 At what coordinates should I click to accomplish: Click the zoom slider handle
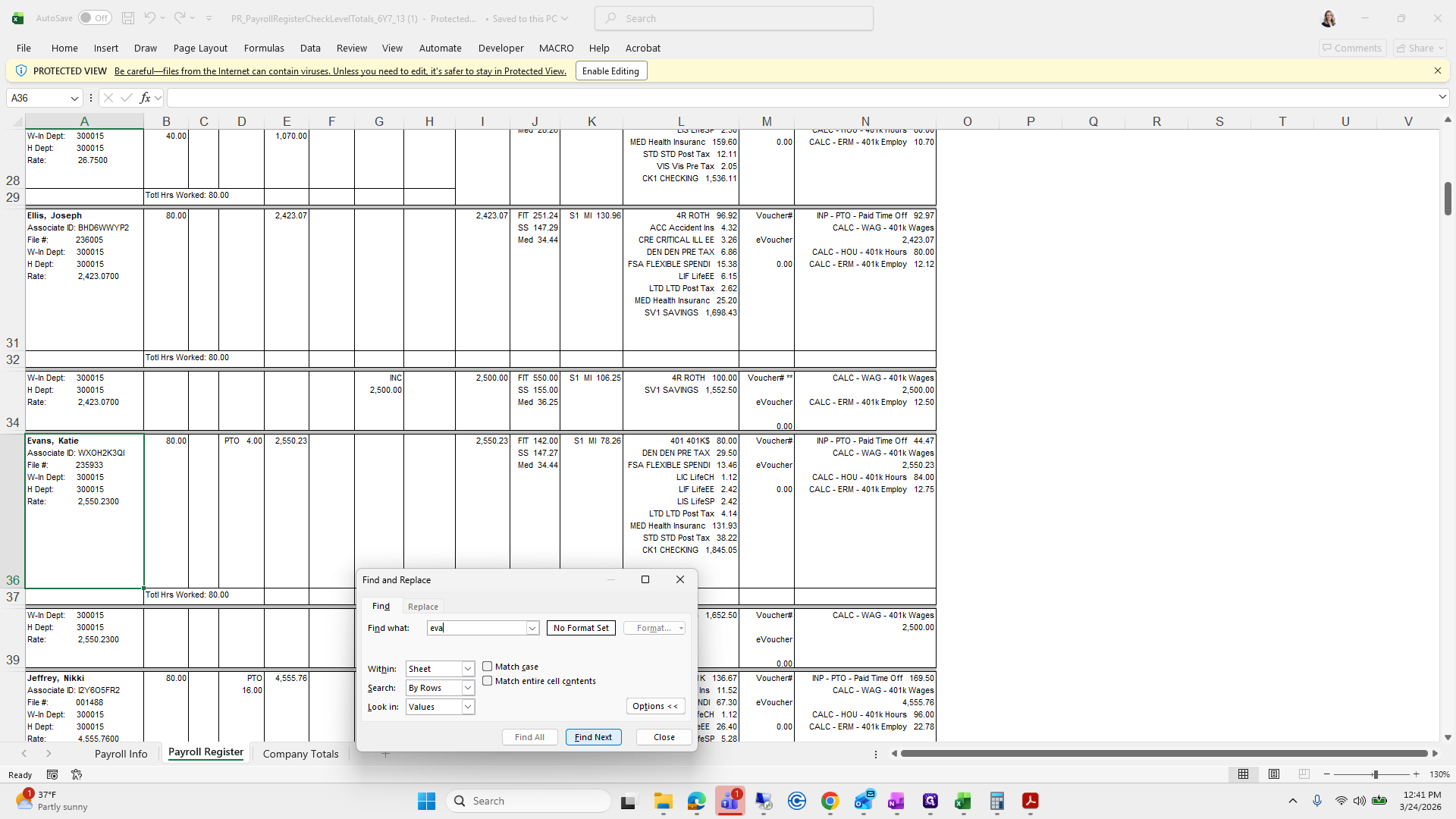1375,774
